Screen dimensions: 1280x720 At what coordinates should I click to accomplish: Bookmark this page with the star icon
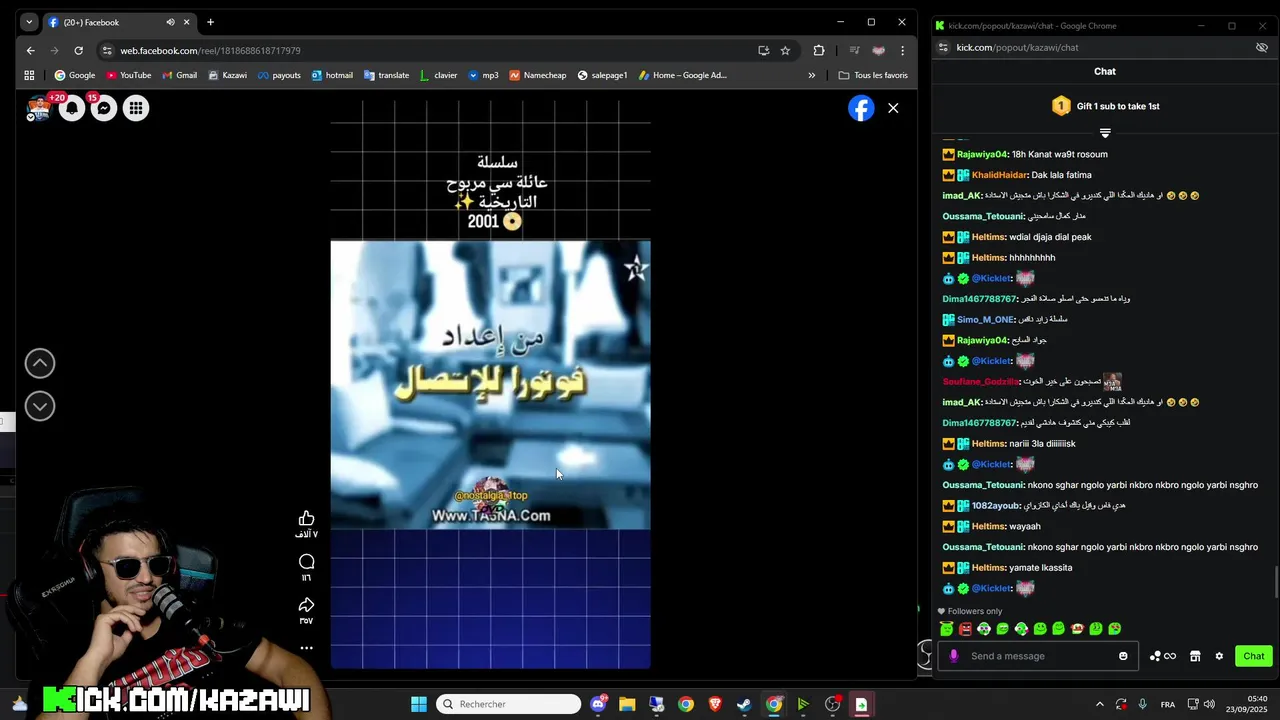[x=785, y=50]
